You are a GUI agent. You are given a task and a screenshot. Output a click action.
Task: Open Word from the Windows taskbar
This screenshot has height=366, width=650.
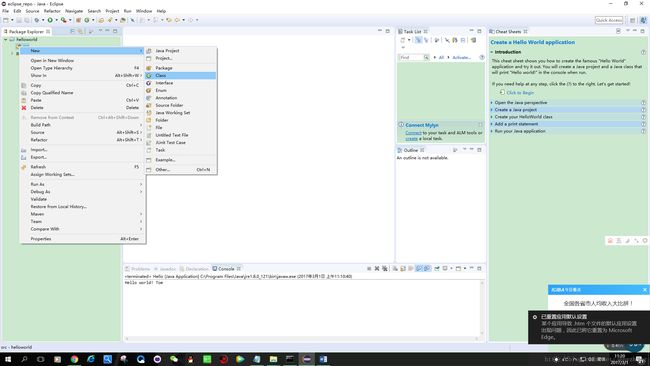coord(323,359)
